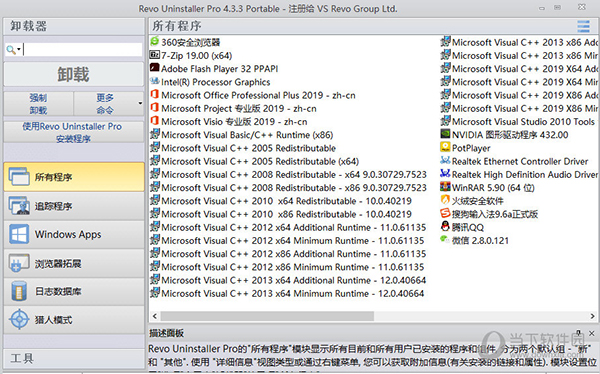Select the Intel(R) Processor Graphics icon
The height and width of the screenshot is (374, 600).
(x=155, y=81)
